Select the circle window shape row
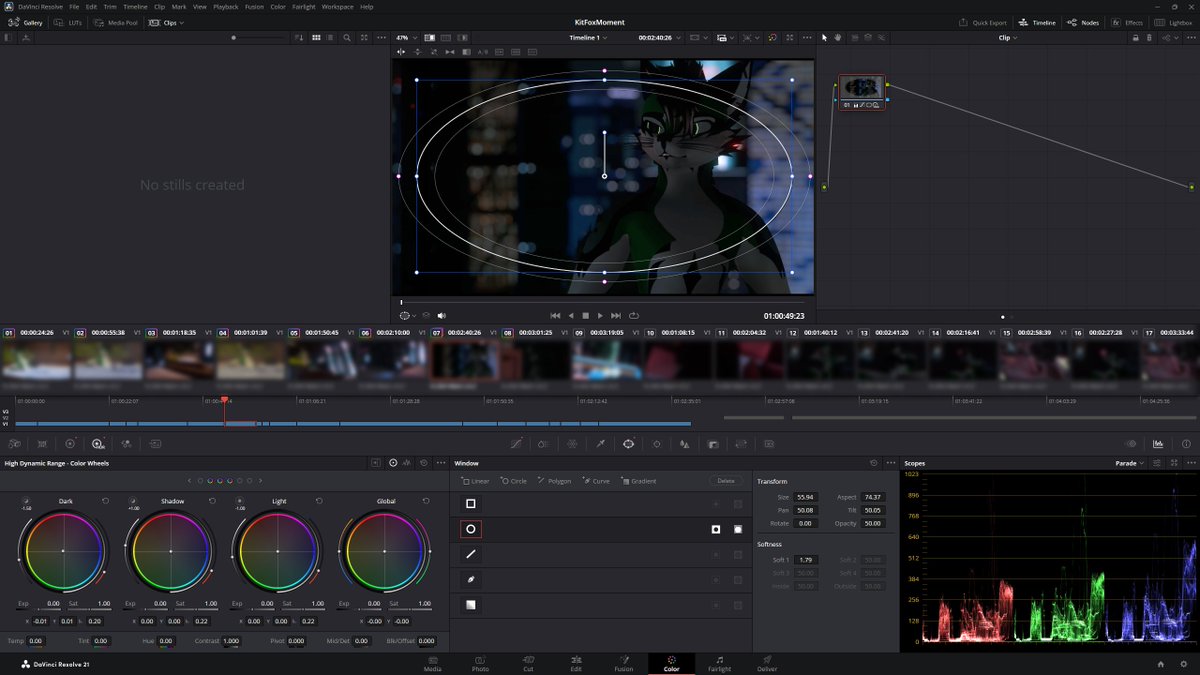 pyautogui.click(x=600, y=529)
